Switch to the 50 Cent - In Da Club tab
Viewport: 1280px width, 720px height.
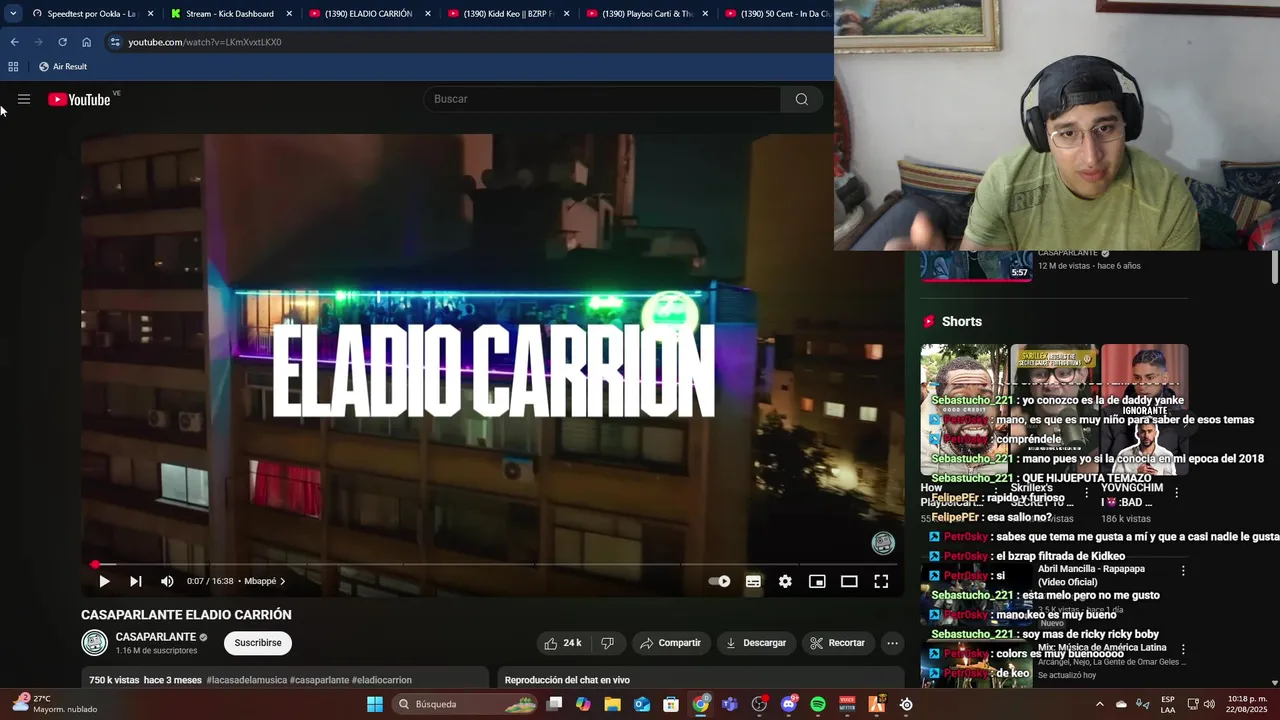[777, 14]
